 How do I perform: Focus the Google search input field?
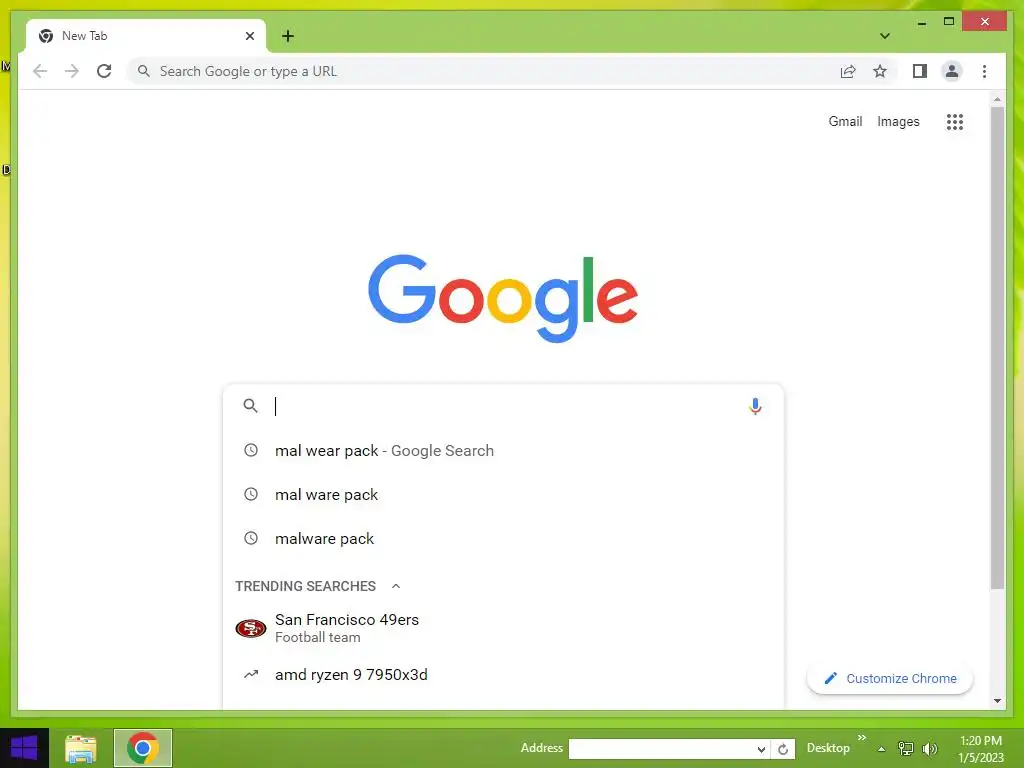pos(503,406)
